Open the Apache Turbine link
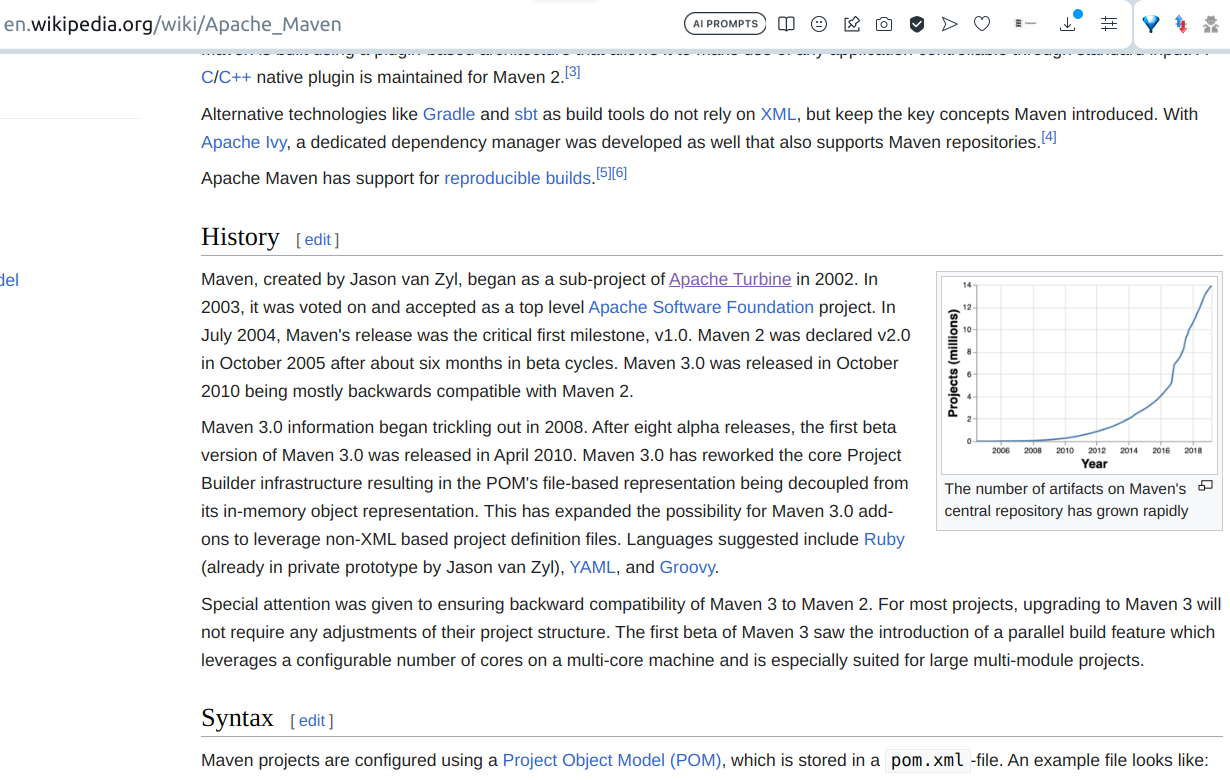This screenshot has width=1230, height=780. (x=730, y=279)
